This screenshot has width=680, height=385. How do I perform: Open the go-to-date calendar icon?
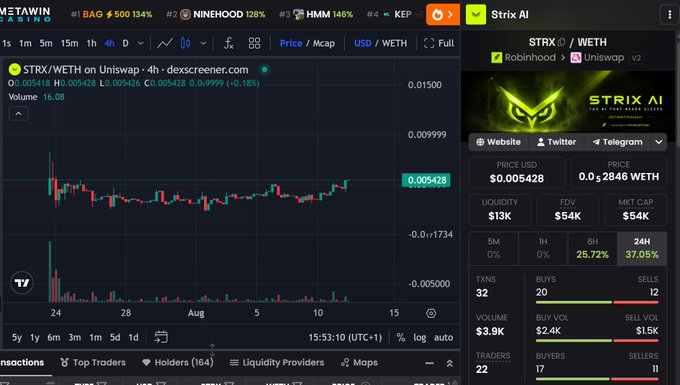point(161,337)
